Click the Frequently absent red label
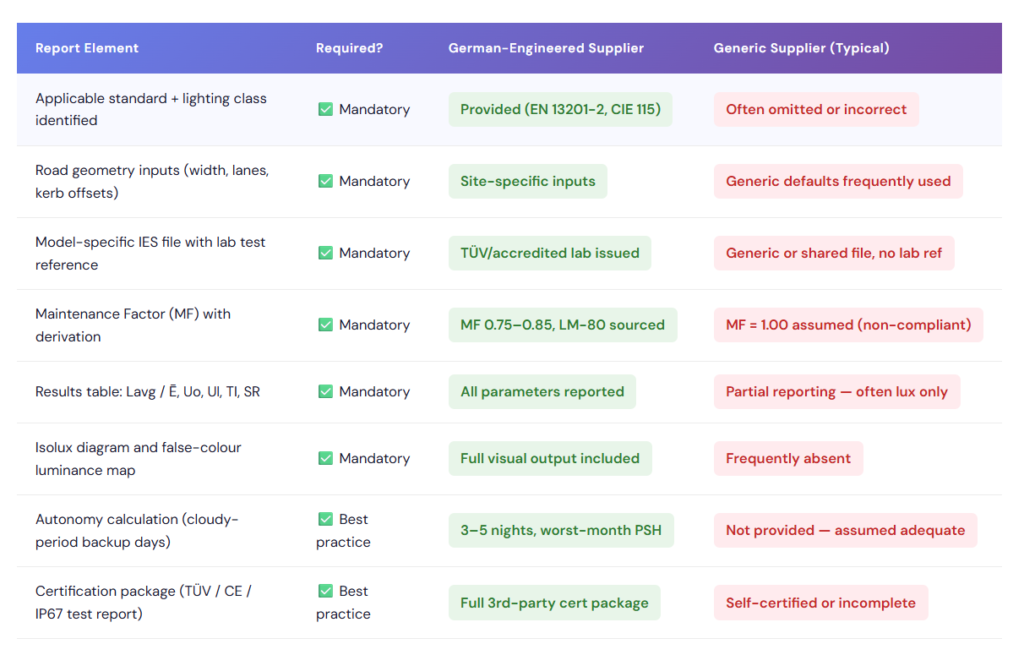This screenshot has height=655, width=1024. 788,458
